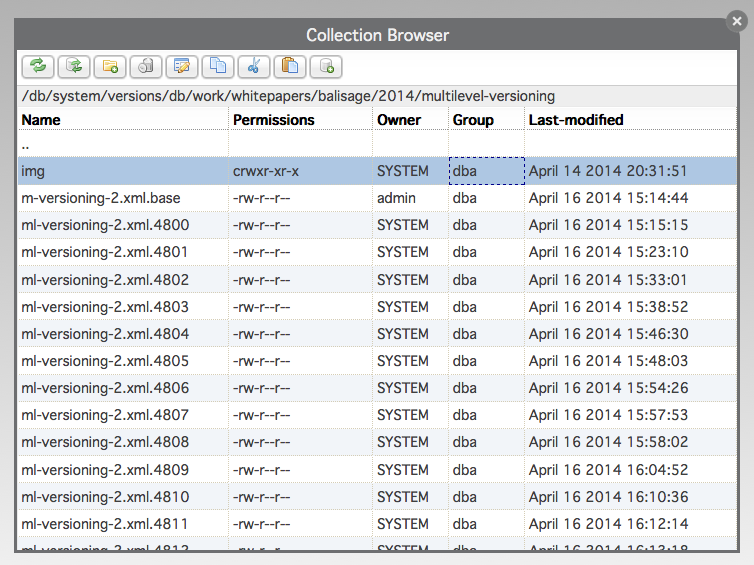
Task: Click 'dba' group of ml-versioning-2.xml.4805
Action: tap(465, 361)
